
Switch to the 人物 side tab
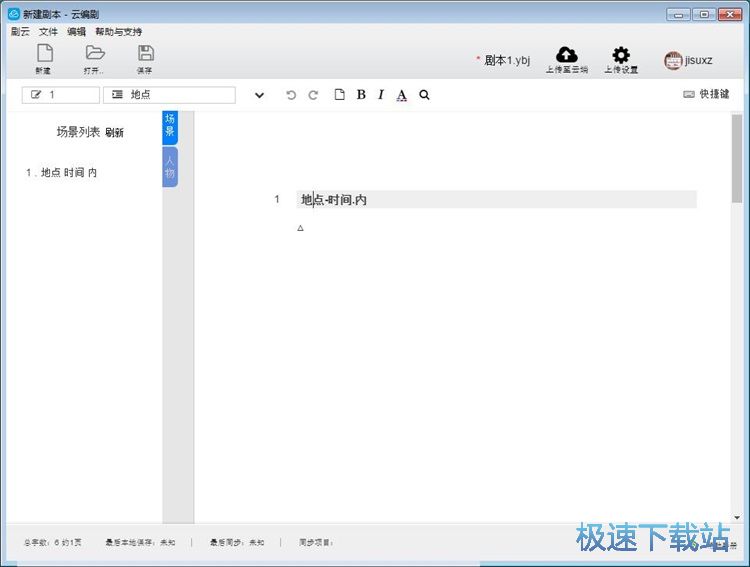click(170, 167)
